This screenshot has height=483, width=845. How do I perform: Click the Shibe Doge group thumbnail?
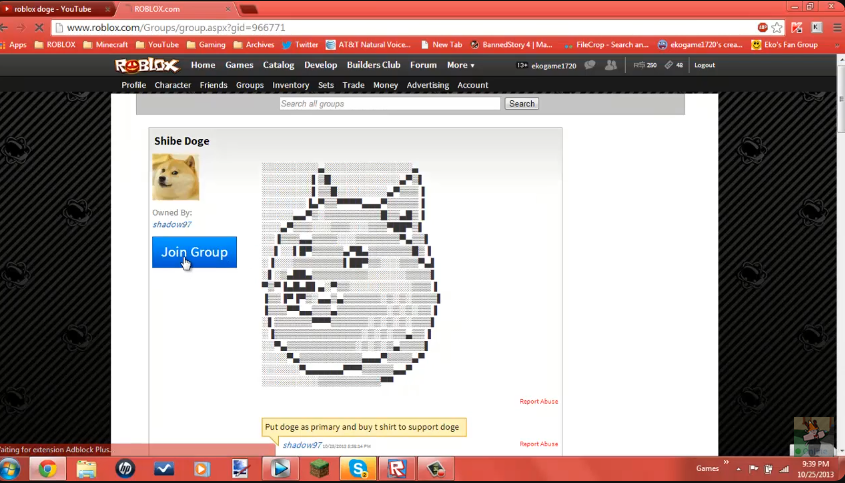pyautogui.click(x=175, y=177)
